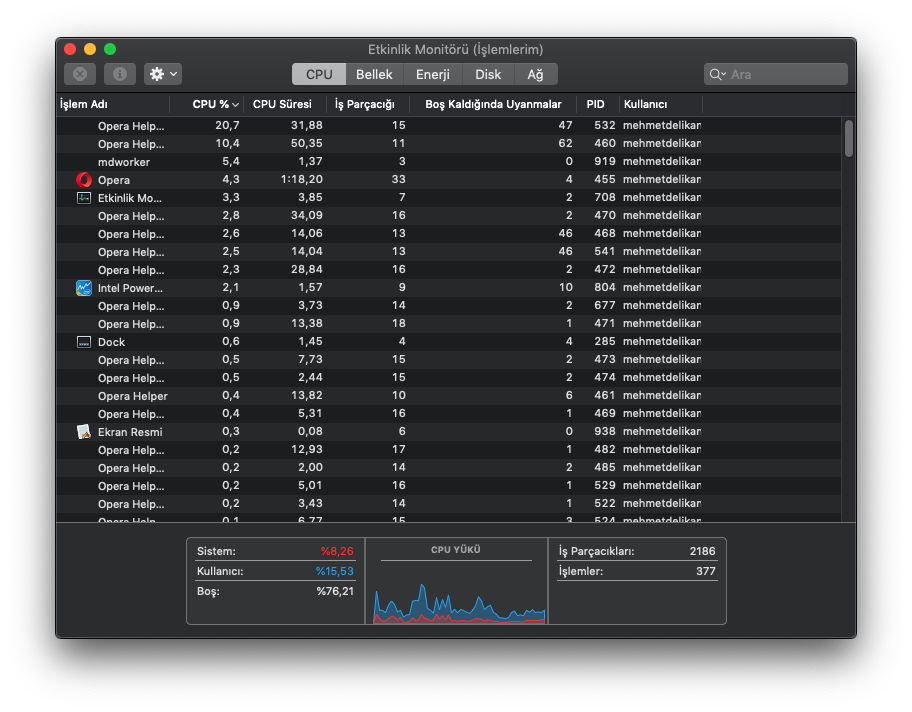Click the vertical scrollbar of process list

(849, 139)
